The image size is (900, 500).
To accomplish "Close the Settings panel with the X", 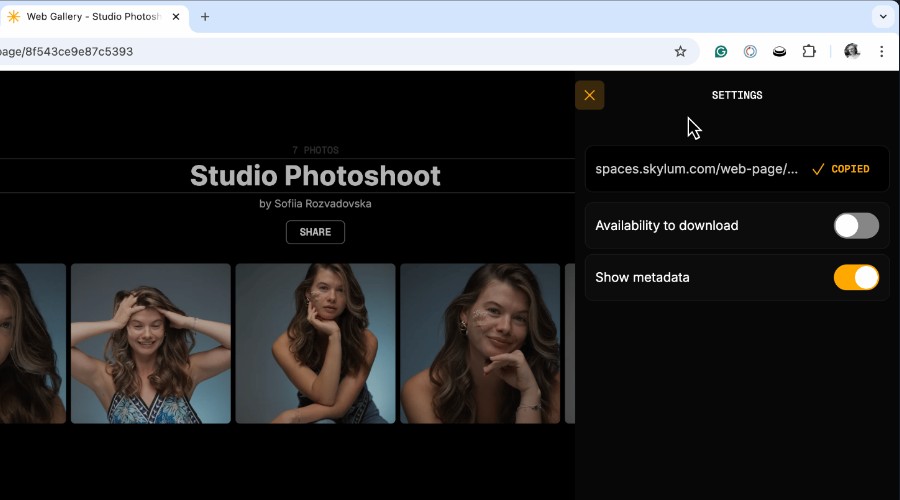I will (x=589, y=95).
